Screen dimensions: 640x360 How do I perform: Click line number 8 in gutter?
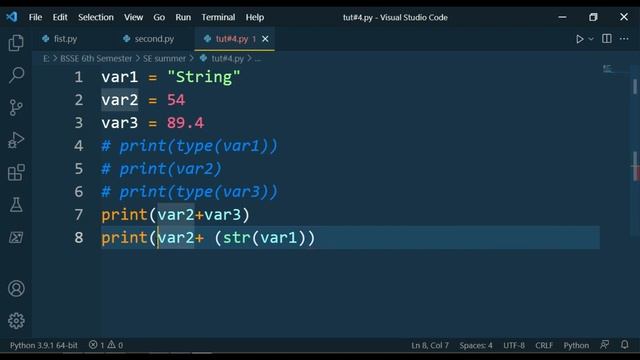click(x=79, y=238)
